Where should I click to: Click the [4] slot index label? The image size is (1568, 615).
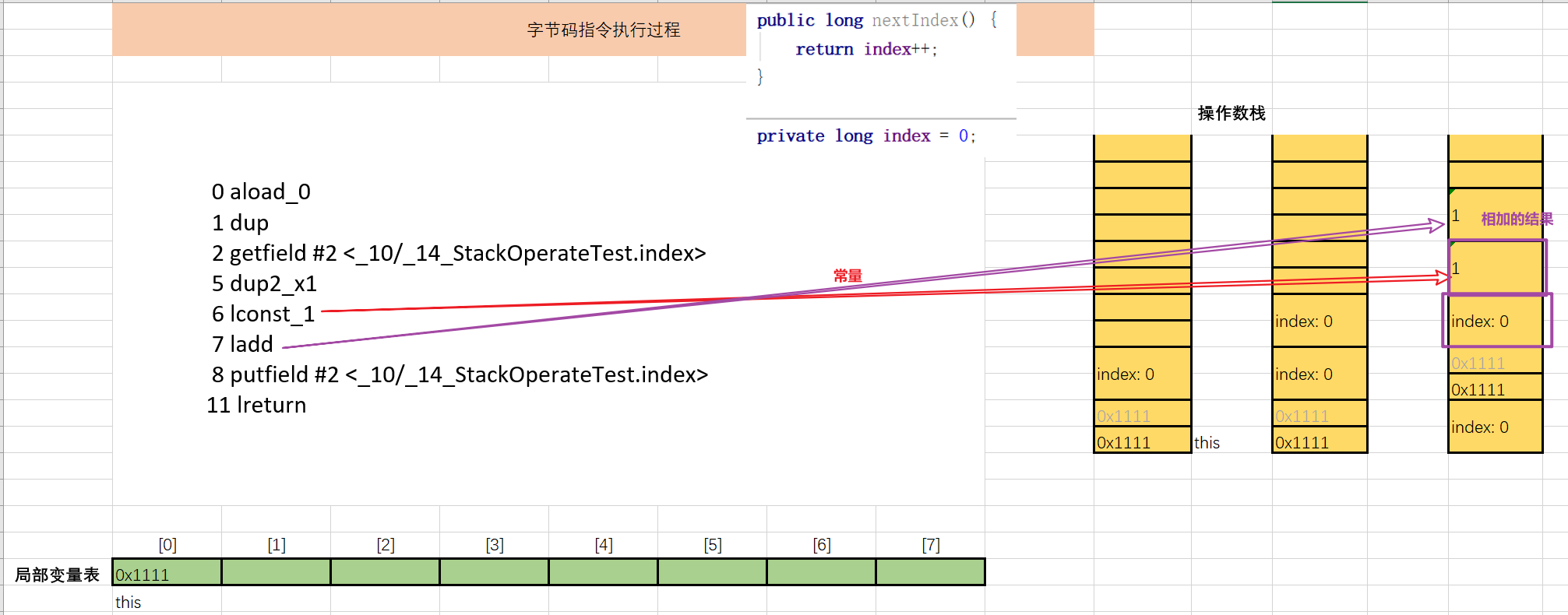click(604, 545)
